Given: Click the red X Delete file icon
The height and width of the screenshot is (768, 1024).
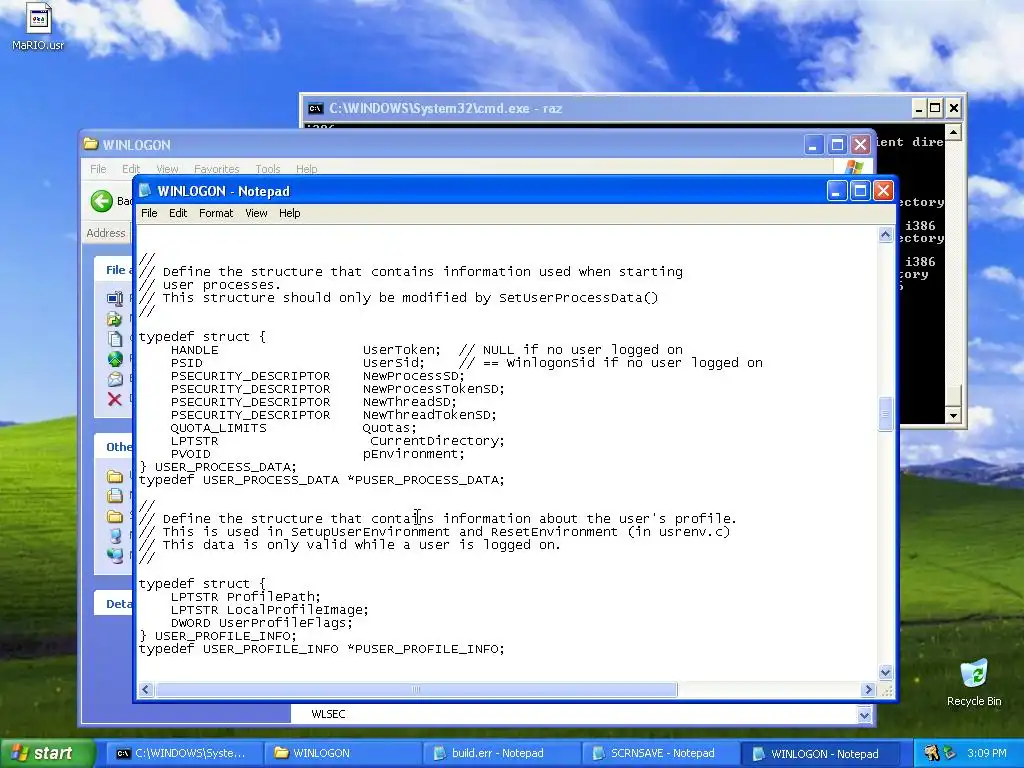Looking at the screenshot, I should (x=115, y=399).
